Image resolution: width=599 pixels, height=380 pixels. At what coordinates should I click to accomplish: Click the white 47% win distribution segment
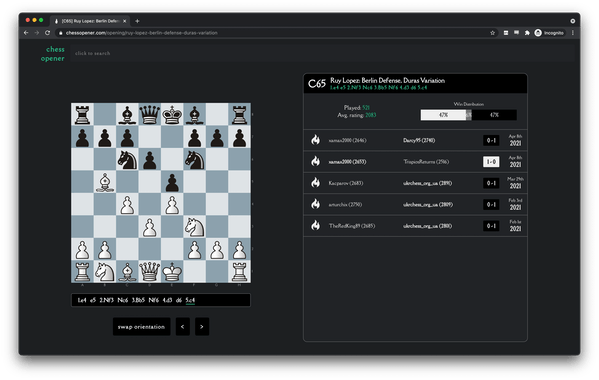pos(443,115)
